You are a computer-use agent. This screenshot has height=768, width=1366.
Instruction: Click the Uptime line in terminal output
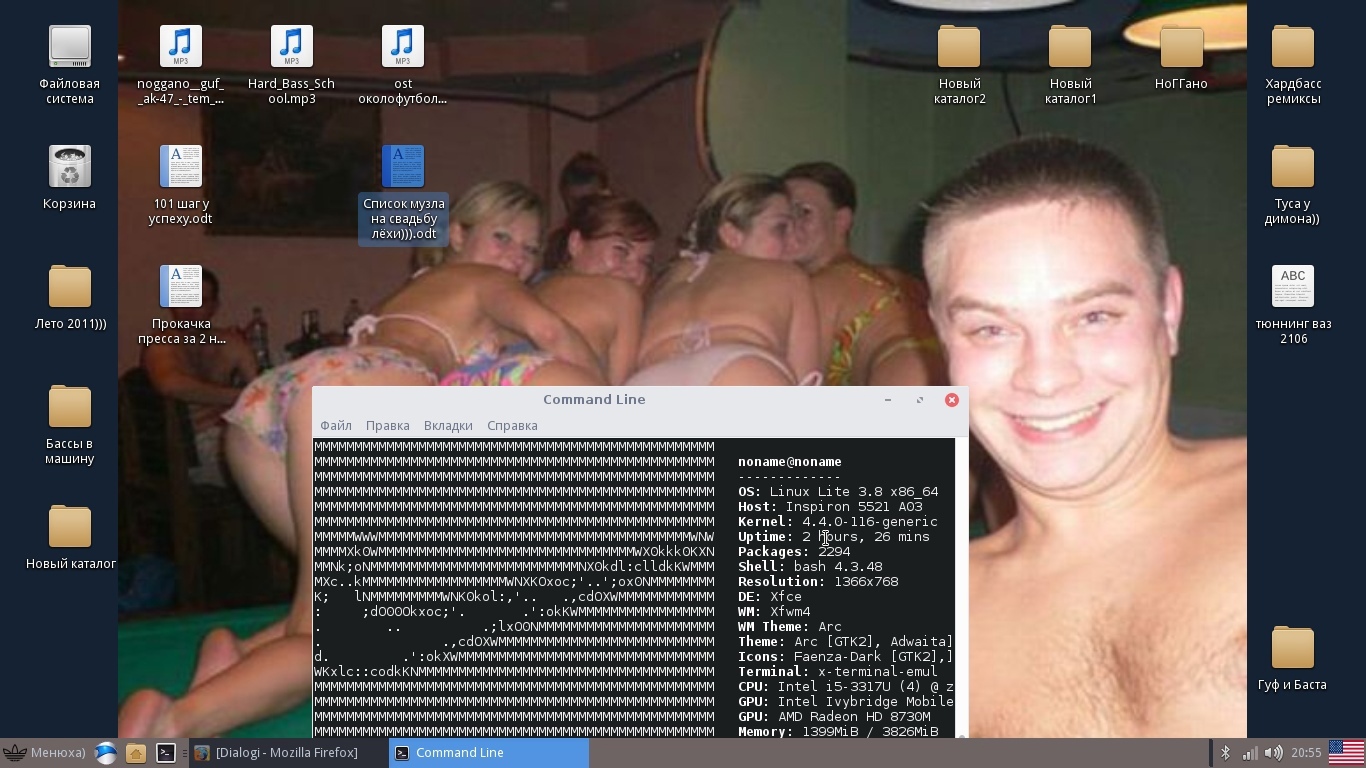pos(834,537)
